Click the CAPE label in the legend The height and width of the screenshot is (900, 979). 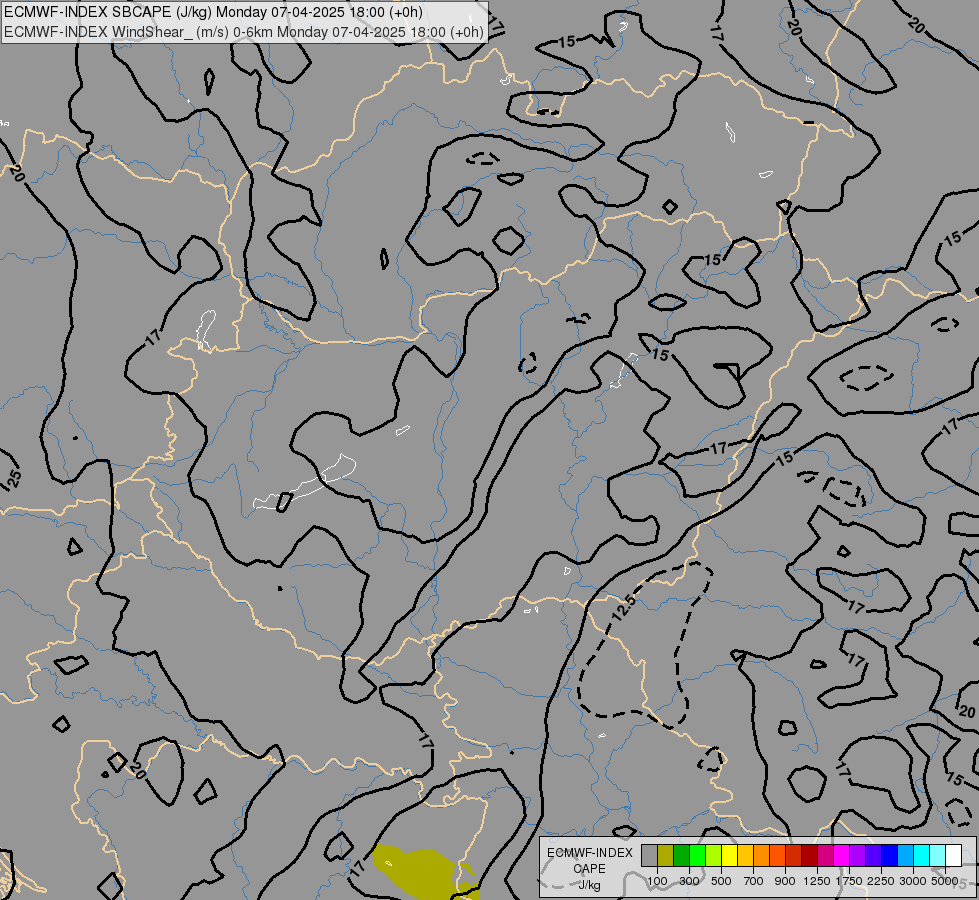pyautogui.click(x=589, y=869)
